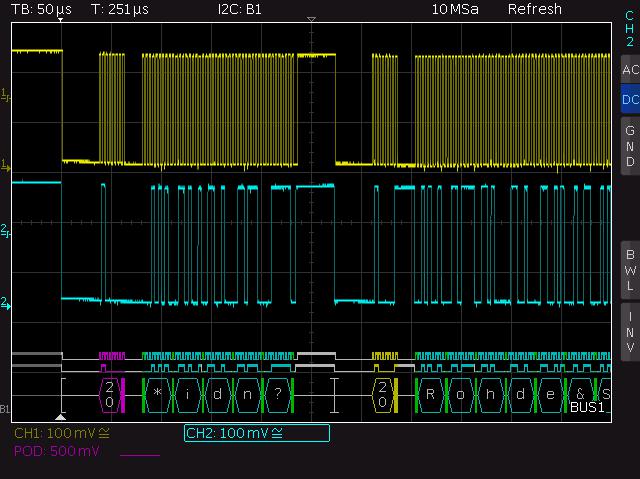Click the white trigger time arrow at bottom left
Viewport: 640px width, 479px height.
[61, 415]
